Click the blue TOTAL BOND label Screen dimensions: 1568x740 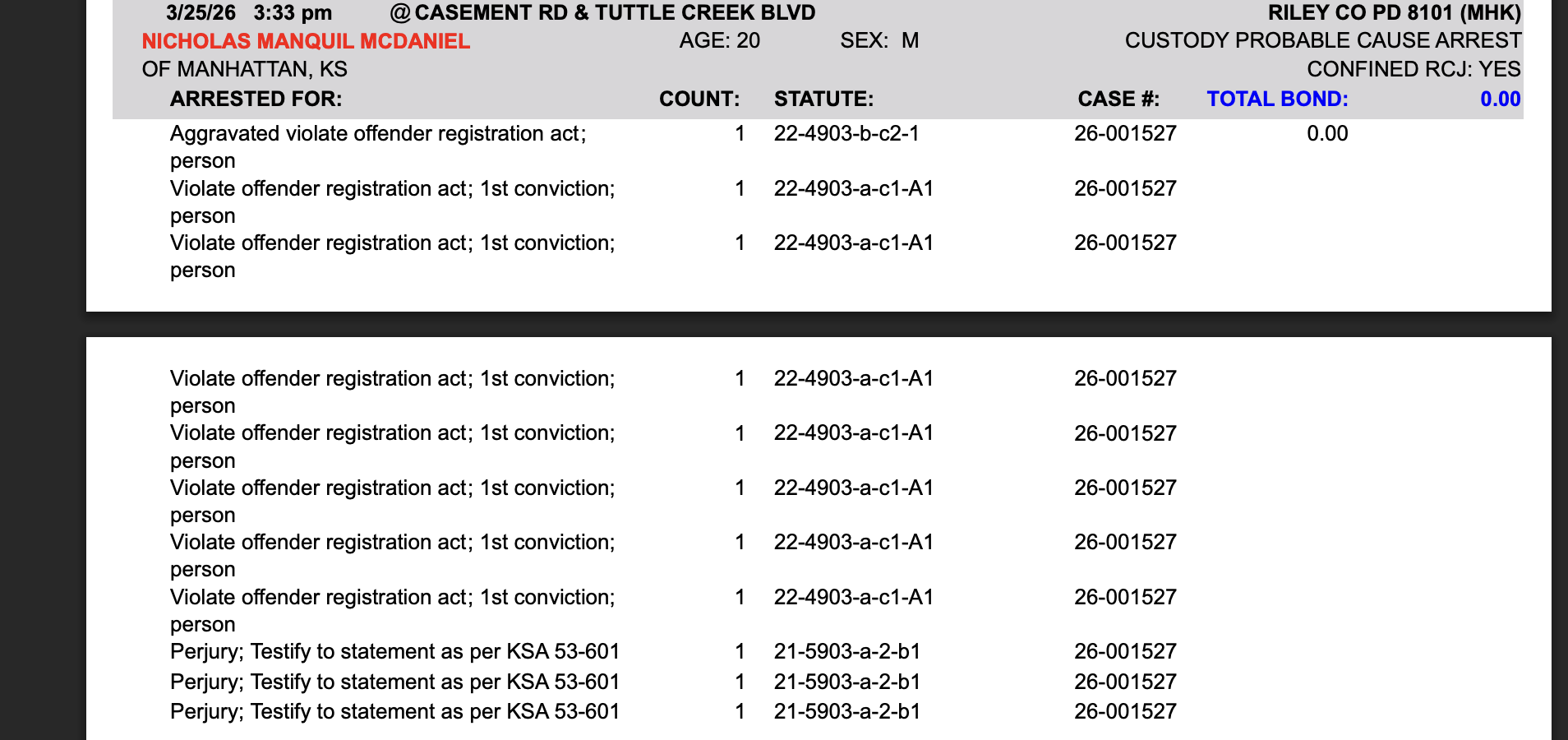tap(1277, 99)
